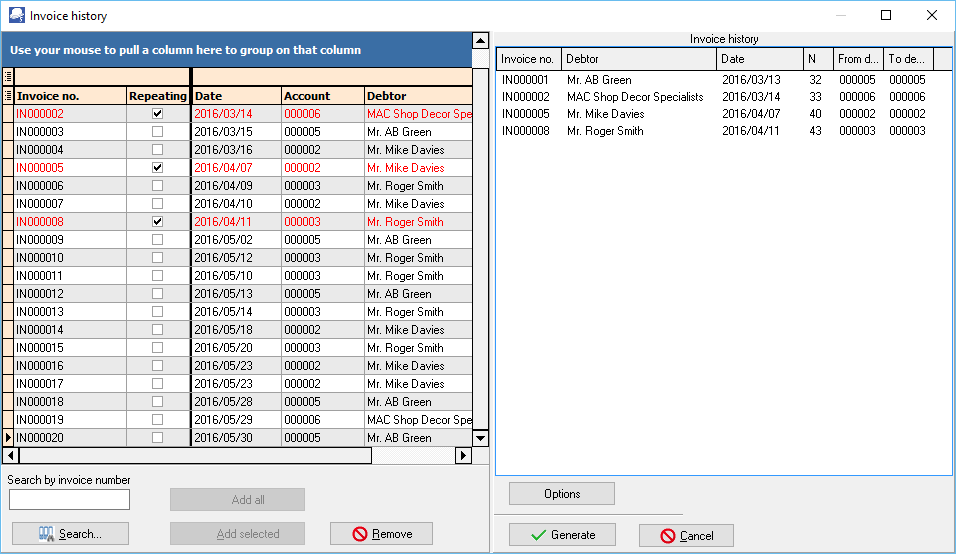Click the Search by invoice number field
This screenshot has width=956, height=554.
69,500
